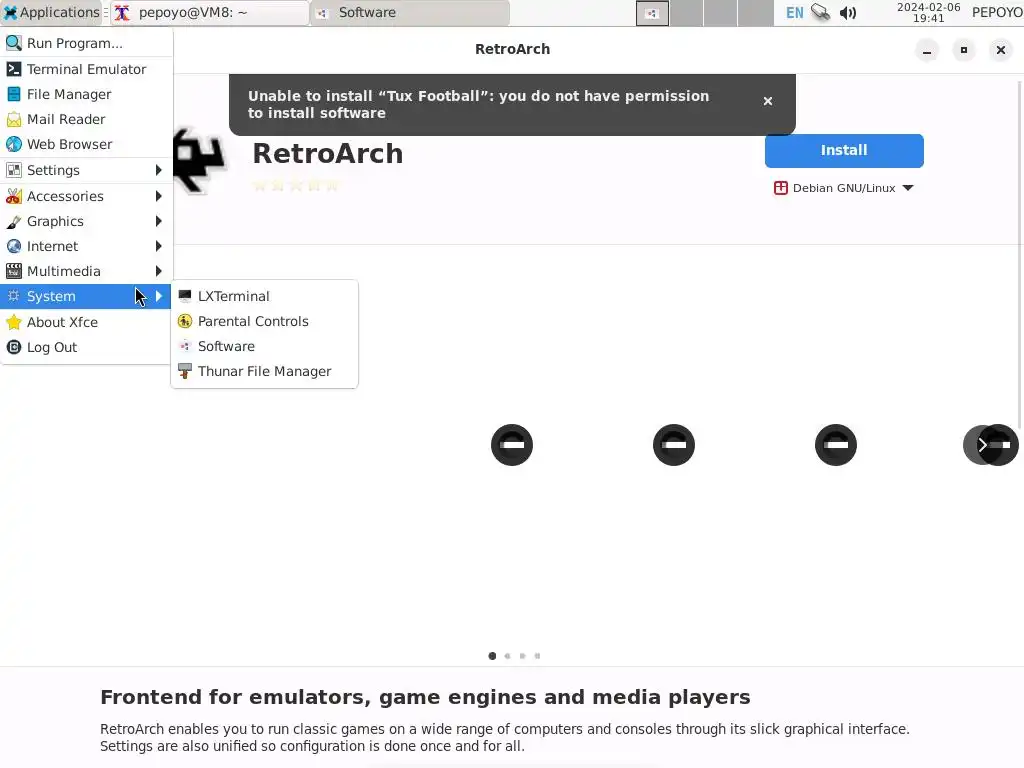Click the Web Browser globe icon
1024x768 pixels.
coord(14,144)
